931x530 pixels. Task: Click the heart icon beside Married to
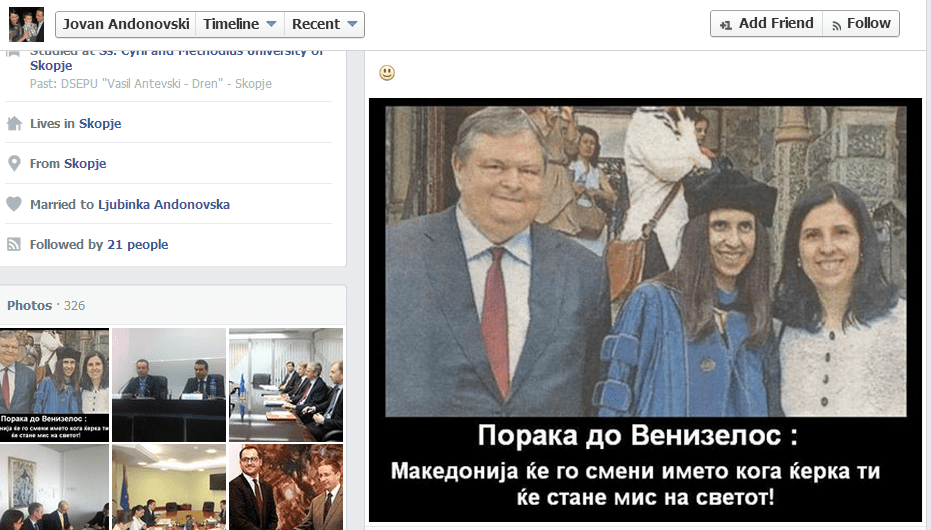(14, 204)
